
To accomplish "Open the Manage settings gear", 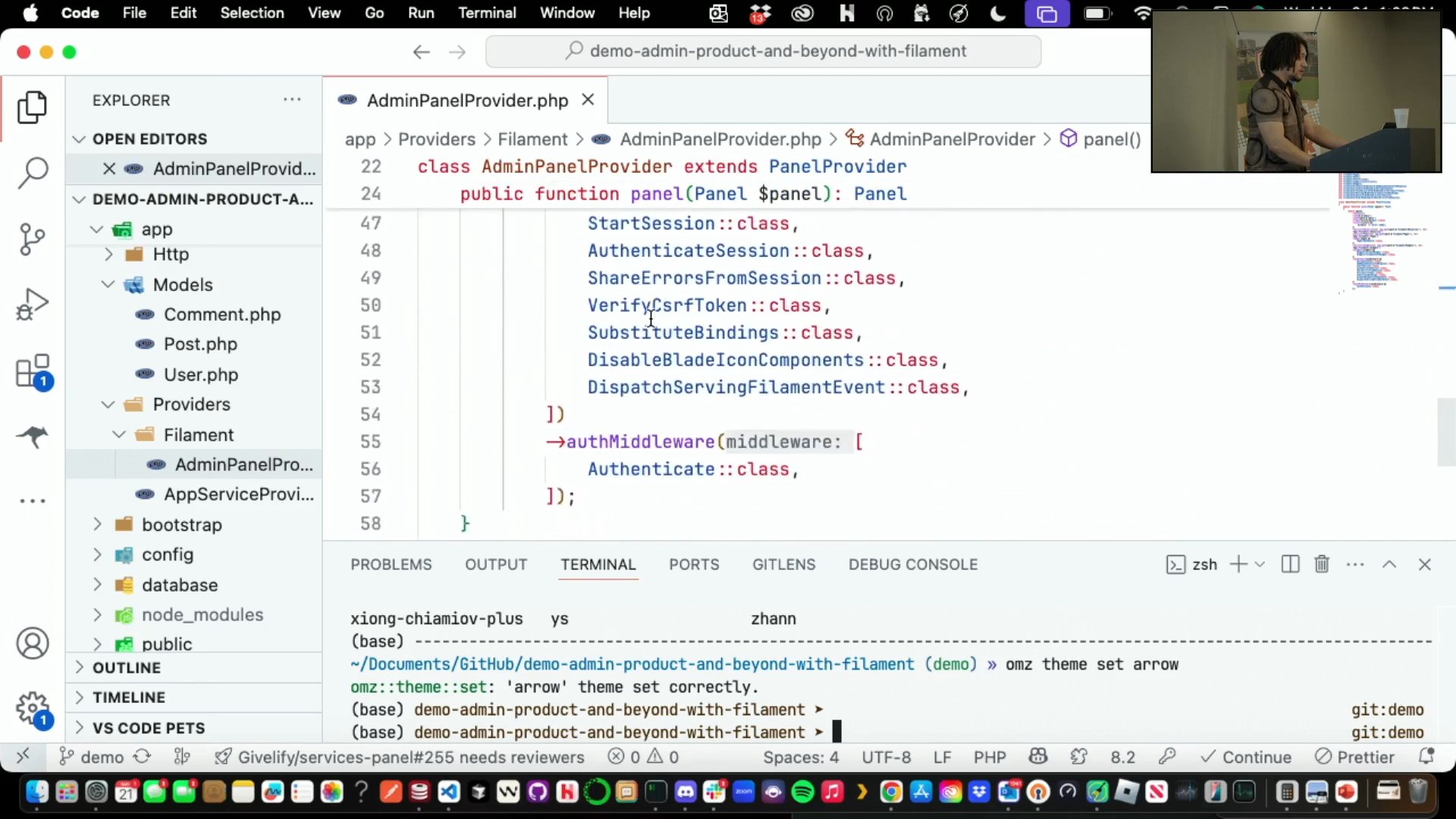I will point(33,709).
